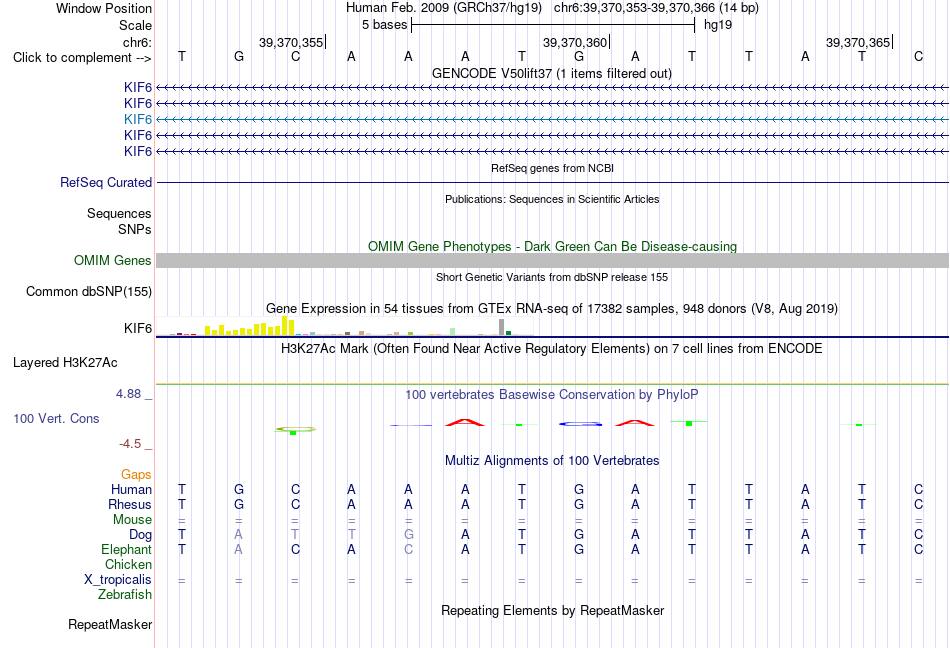Click the Human alignment row label

[x=131, y=489]
